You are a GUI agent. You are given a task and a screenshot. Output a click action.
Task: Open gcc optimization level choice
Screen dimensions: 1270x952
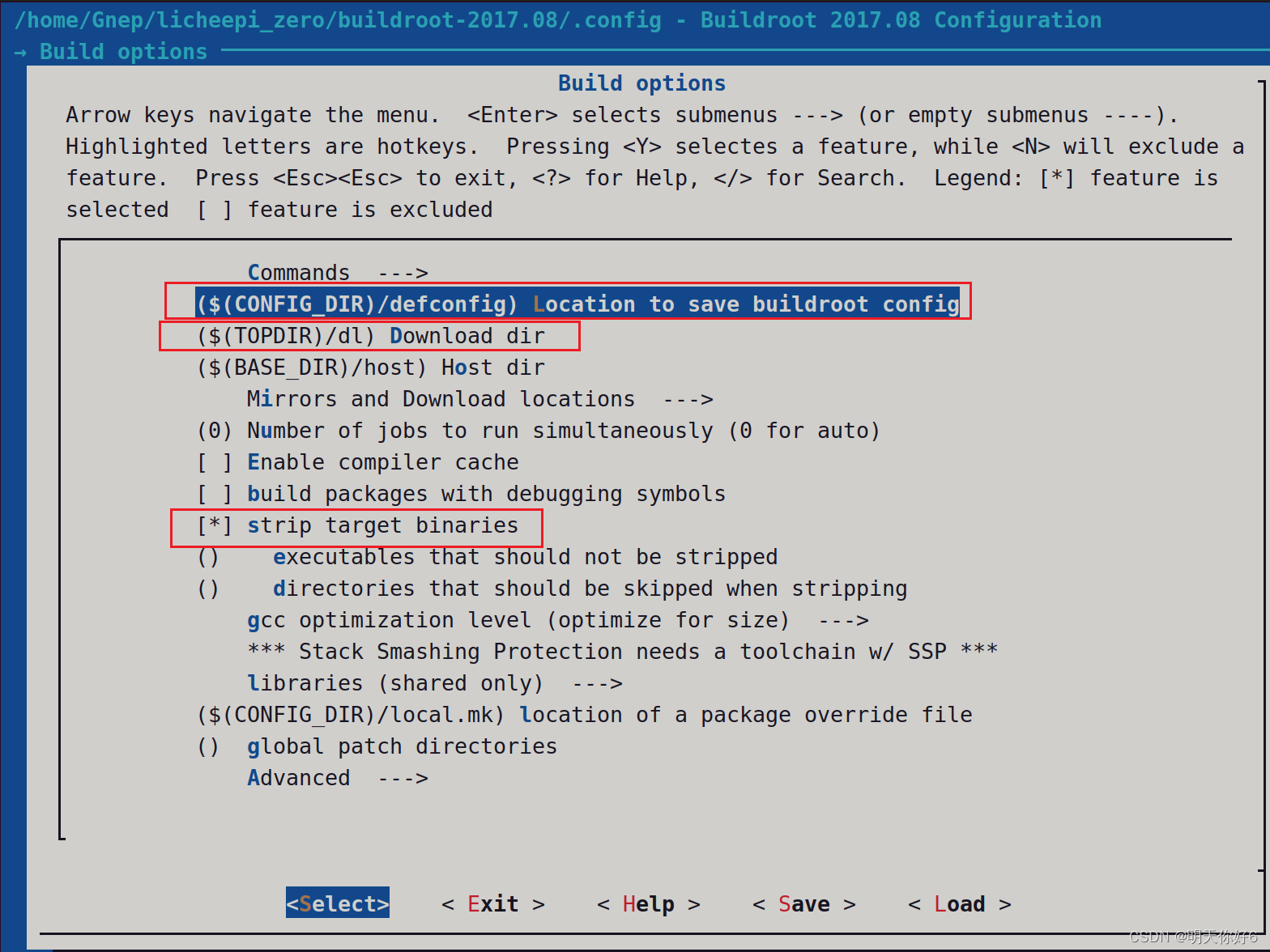pos(558,620)
